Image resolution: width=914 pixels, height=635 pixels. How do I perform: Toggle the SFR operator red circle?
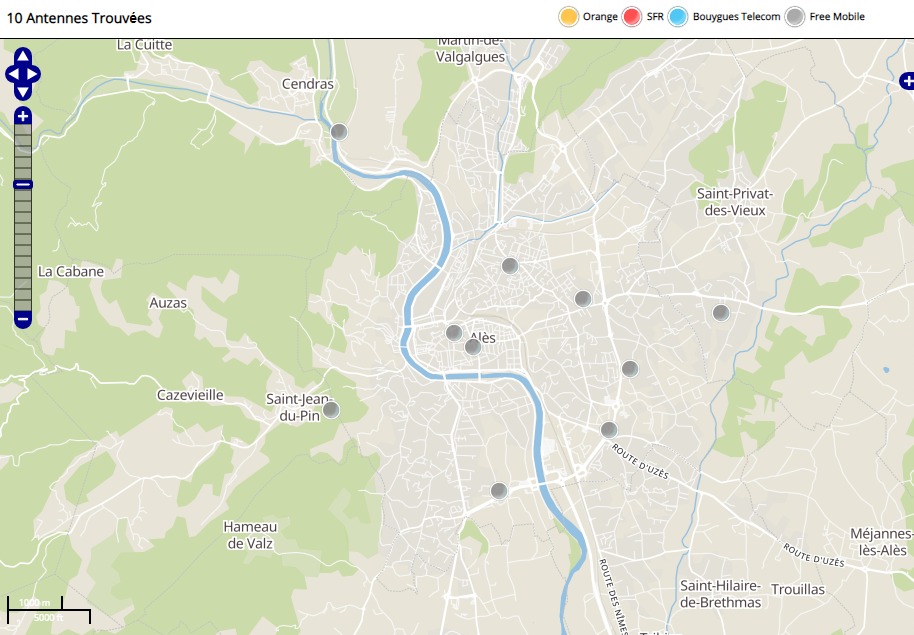point(631,17)
